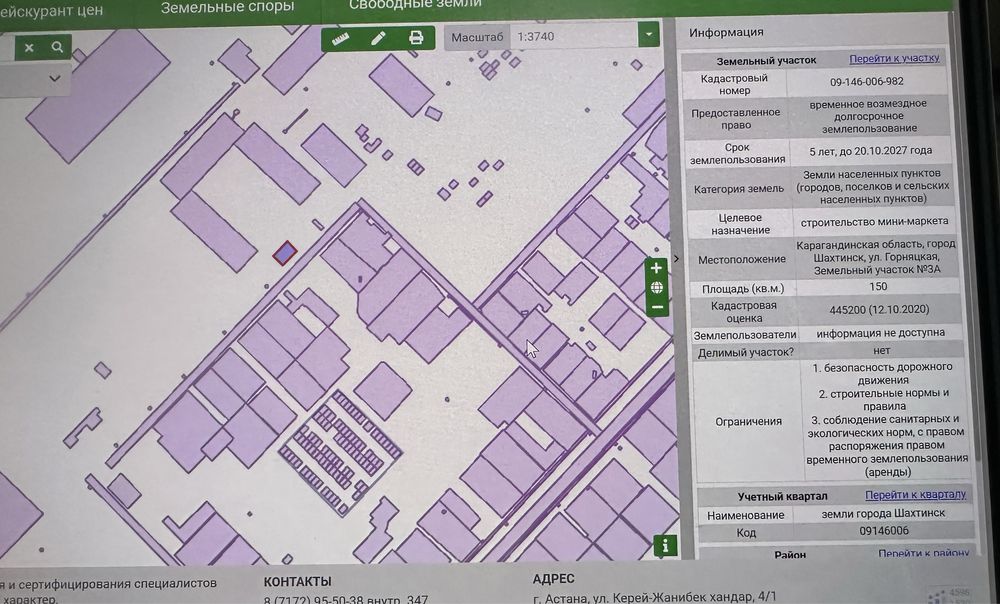Screen dimensions: 1000x604
Task: Collapse the information panel arrow
Action: [677, 258]
